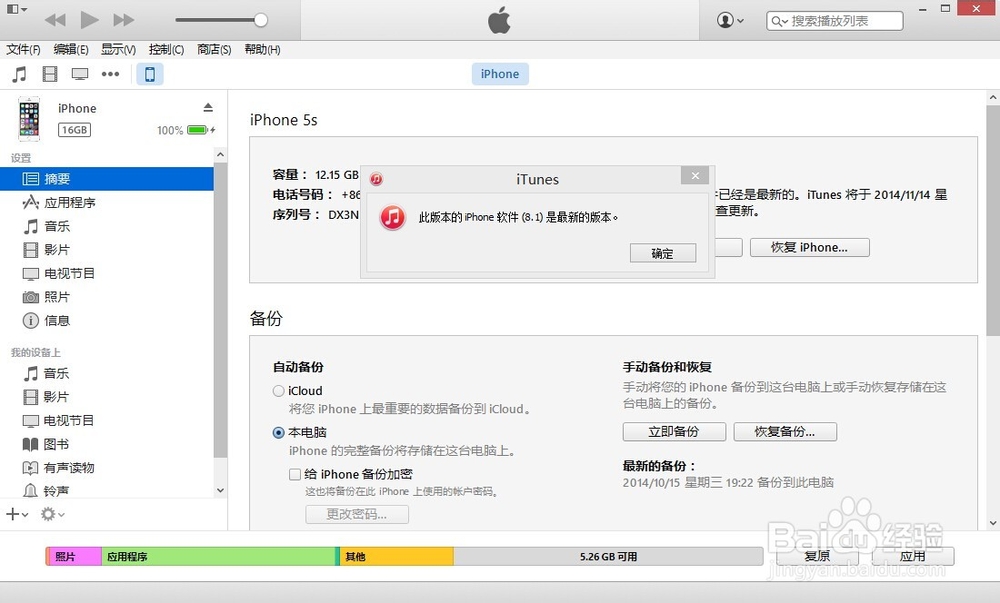
Task: Click main pane scrollbar up arrow
Action: pyautogui.click(x=993, y=98)
